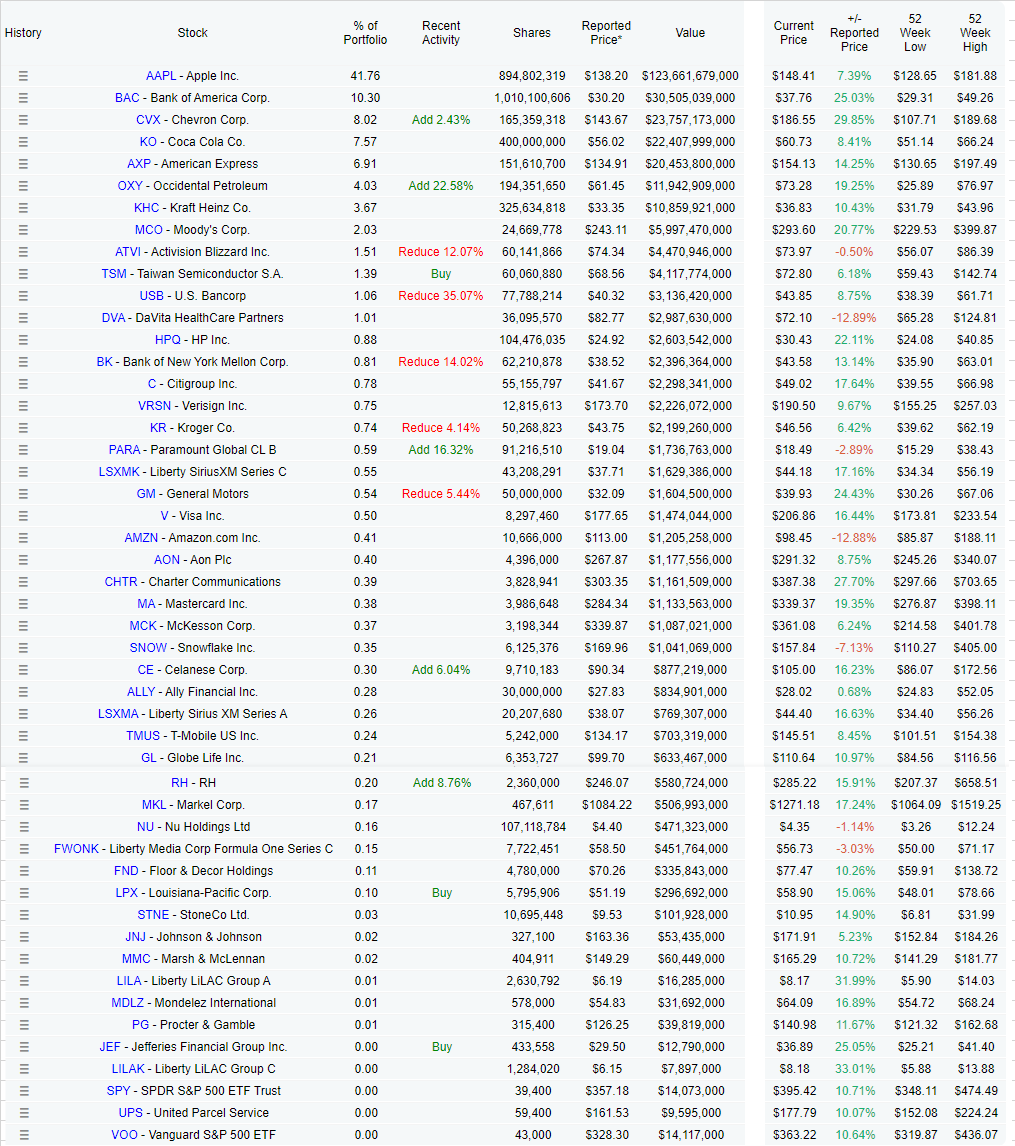The height and width of the screenshot is (1146, 1015).
Task: Select 1,010,100,606 shares cell
Action: pyautogui.click(x=532, y=98)
